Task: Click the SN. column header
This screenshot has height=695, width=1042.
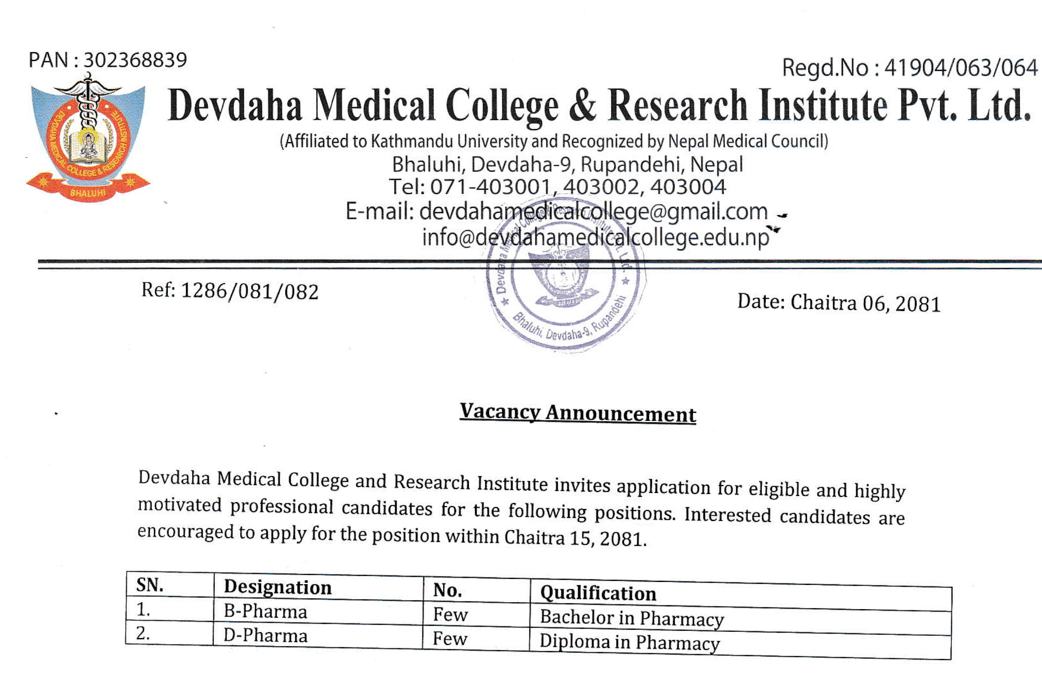Action: click(x=149, y=584)
